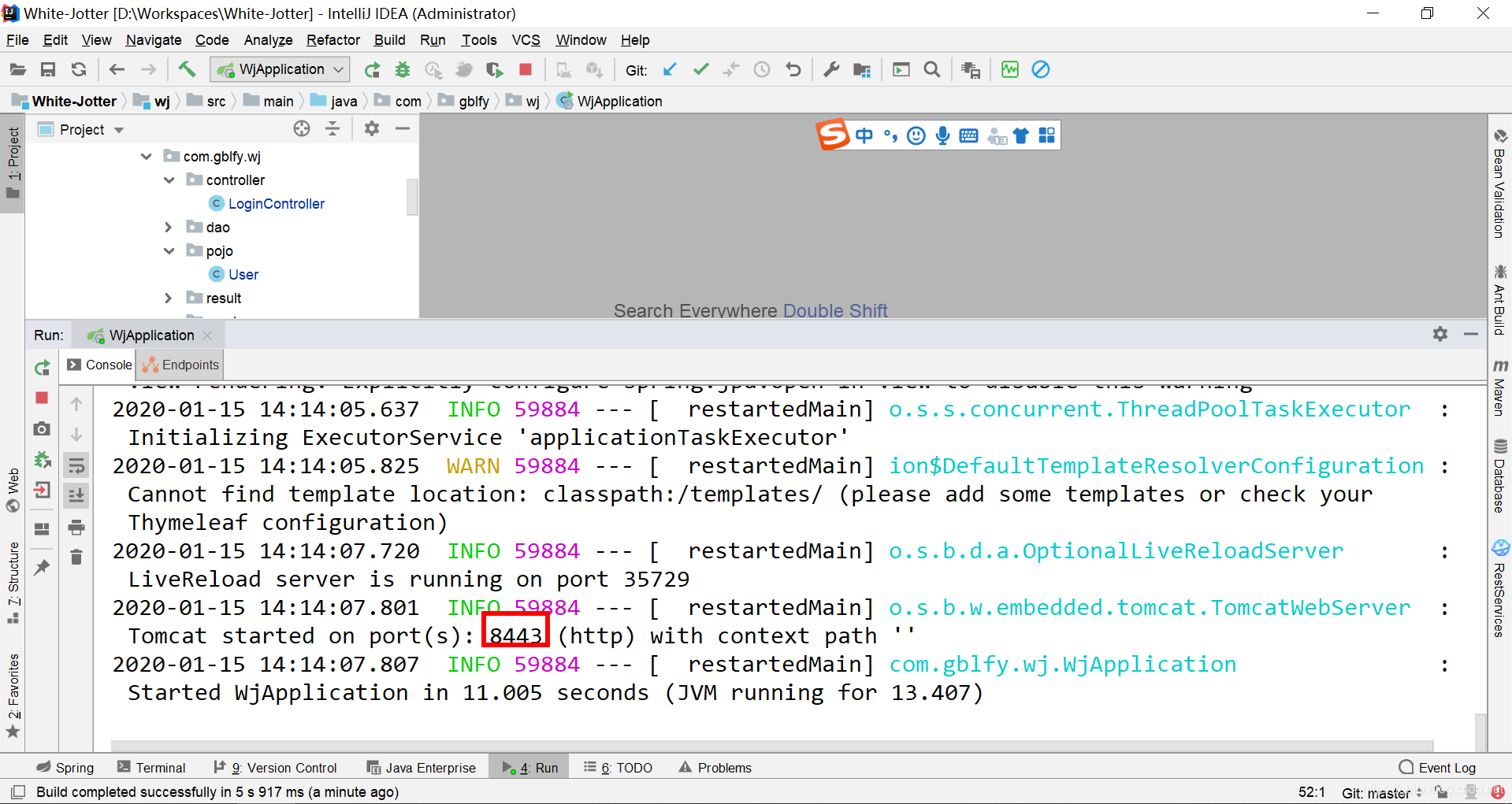
Task: Toggle the Sogou IME microphone voice input
Action: pyautogui.click(x=942, y=135)
